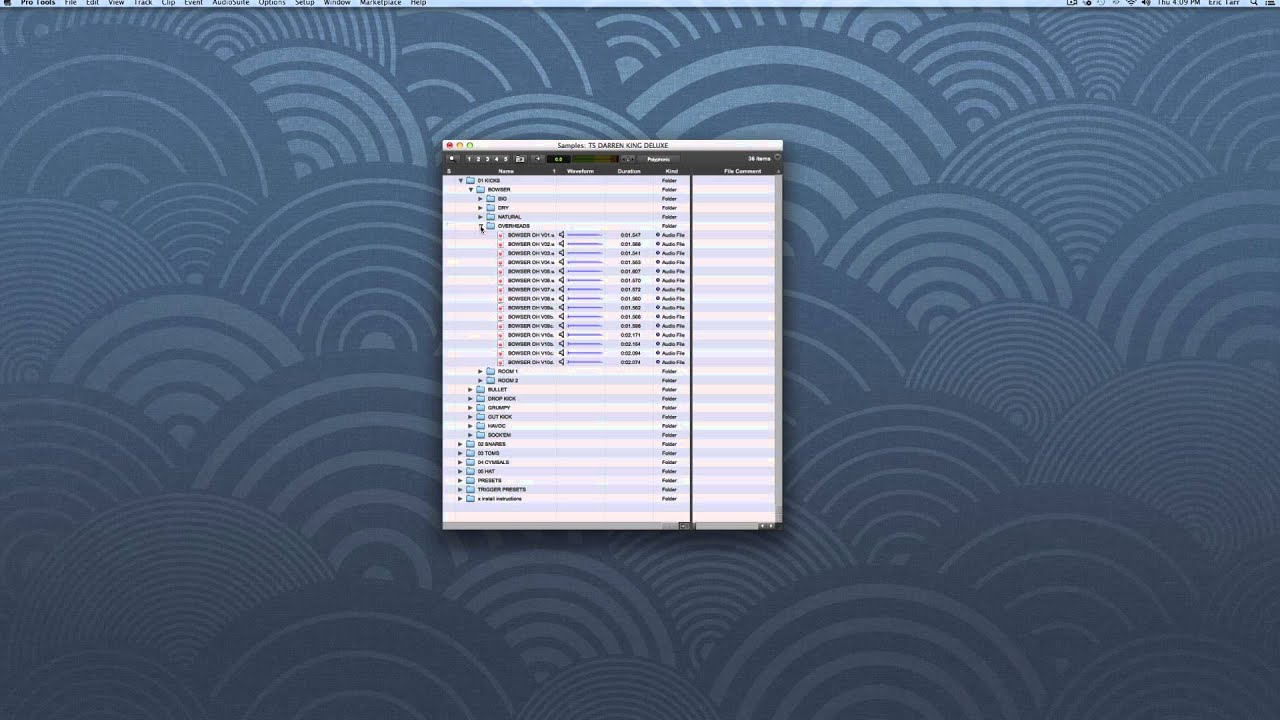This screenshot has width=1280, height=720.
Task: Select the BOWSER OH V02 audio file icon
Action: tap(500, 244)
